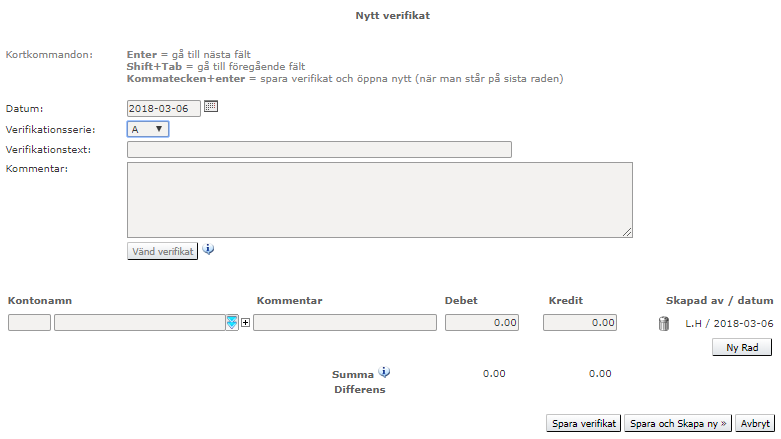Click the row Kommentar input field

[x=345, y=322]
